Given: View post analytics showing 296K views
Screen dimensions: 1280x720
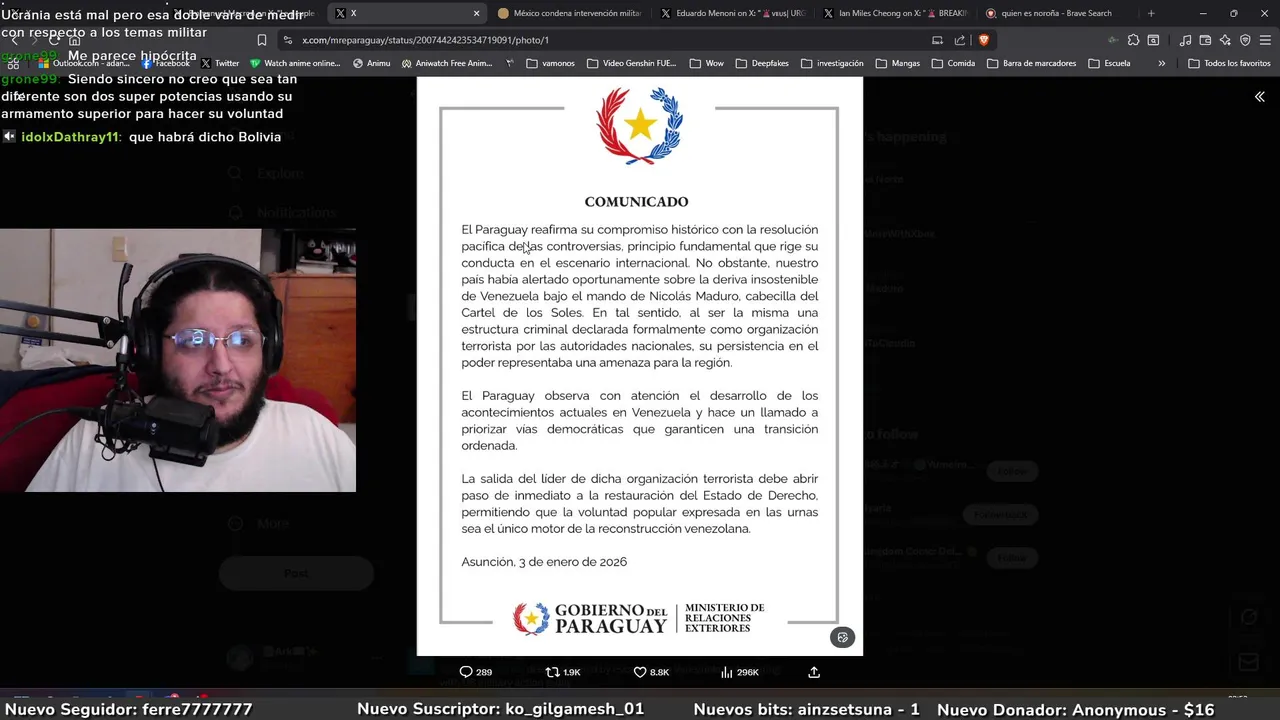Looking at the screenshot, I should [x=740, y=672].
